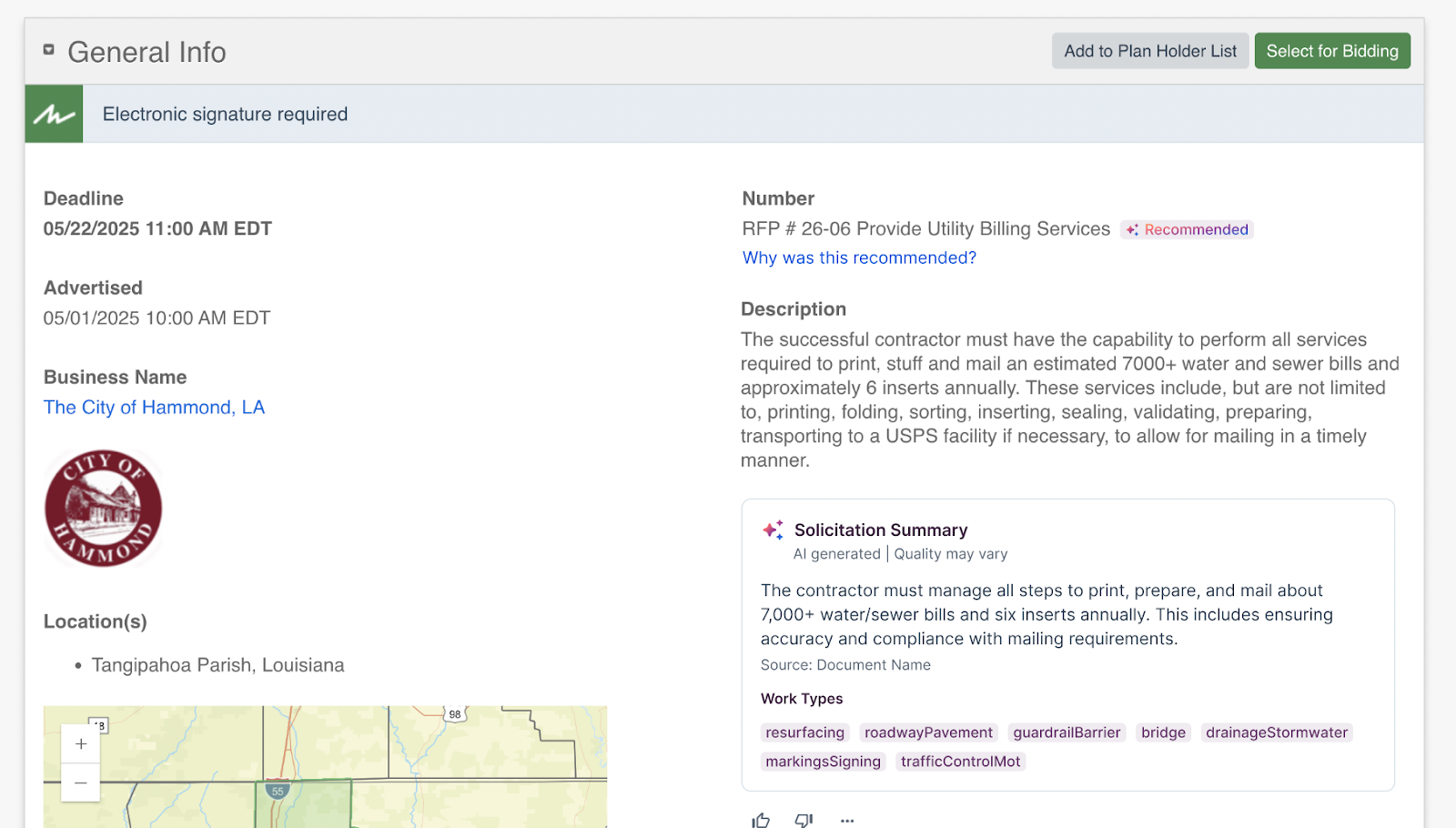Click the City of Hammond seal logo
This screenshot has height=828, width=1456.
click(103, 508)
